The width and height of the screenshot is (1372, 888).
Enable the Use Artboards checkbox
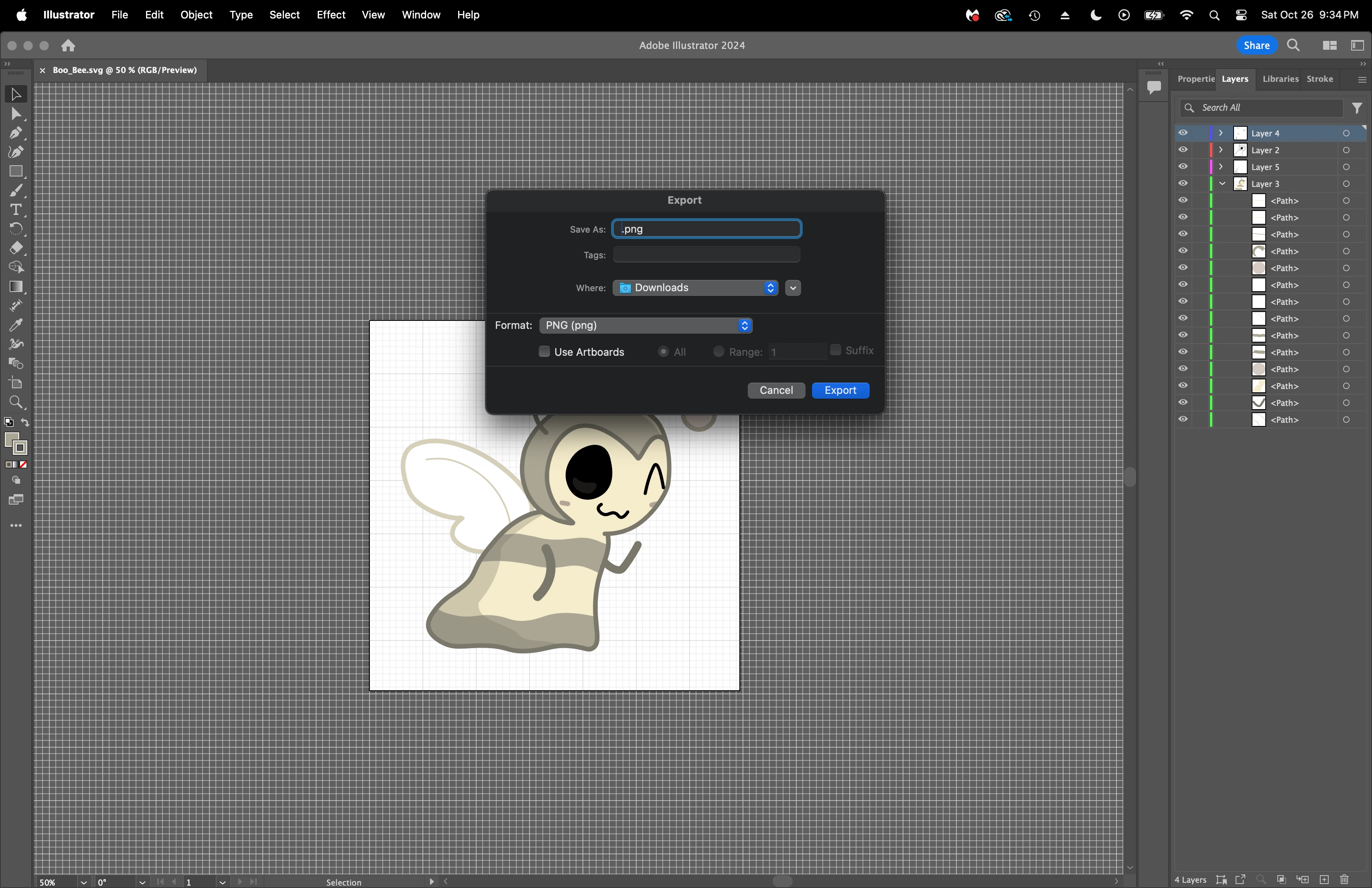[544, 351]
